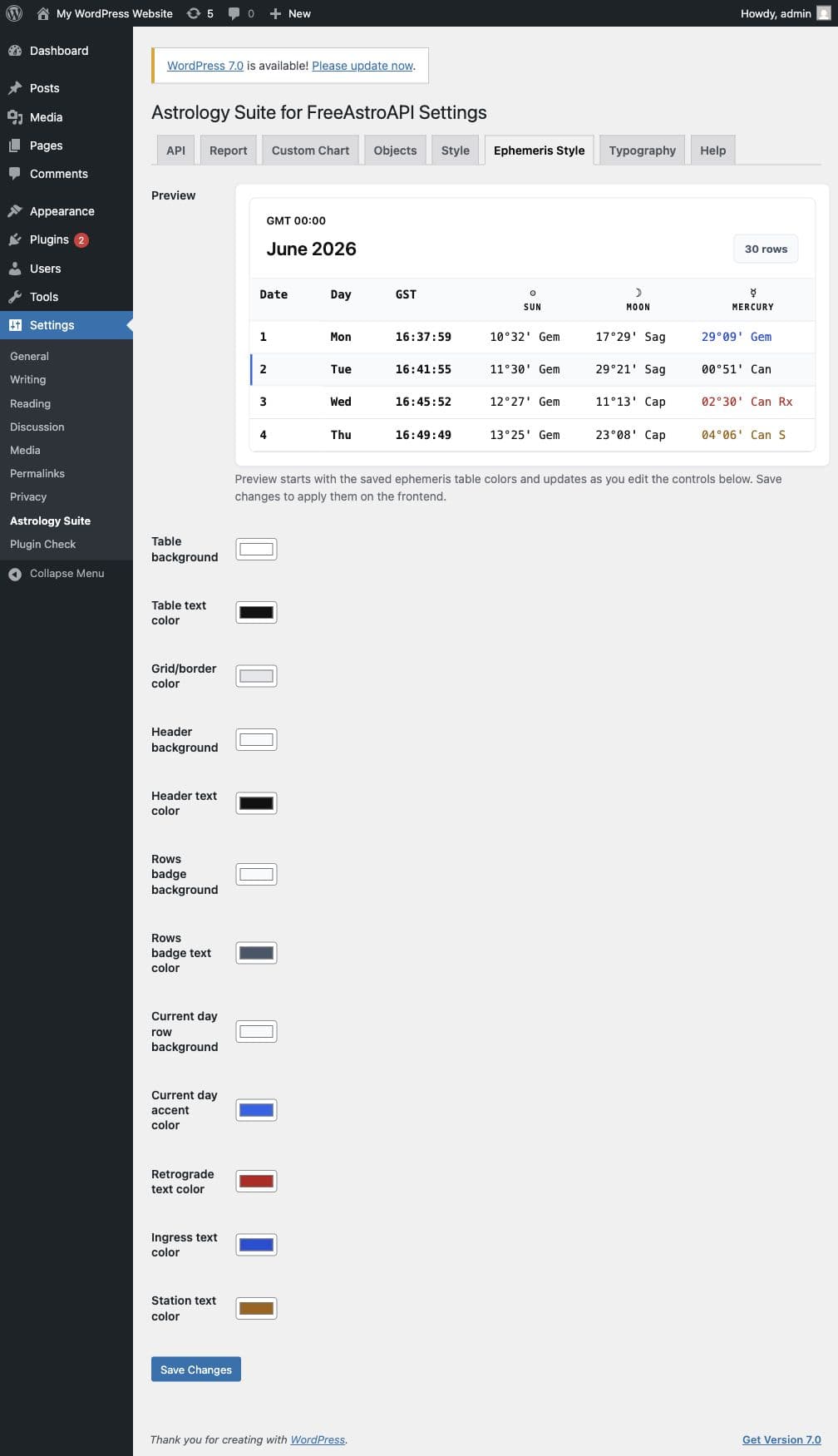The width and height of the screenshot is (838, 1456).
Task: Open the Reading settings submenu item
Action: [30, 403]
